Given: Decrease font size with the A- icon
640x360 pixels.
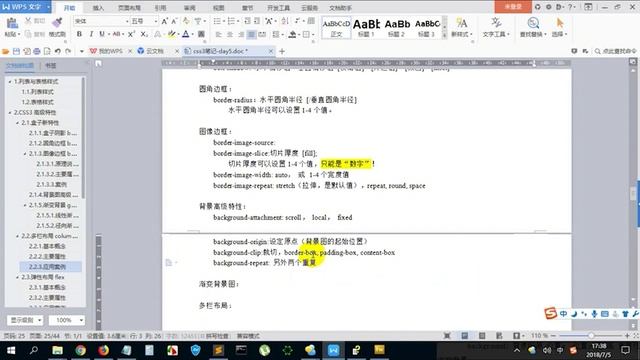Looking at the screenshot, I should click(x=174, y=21).
